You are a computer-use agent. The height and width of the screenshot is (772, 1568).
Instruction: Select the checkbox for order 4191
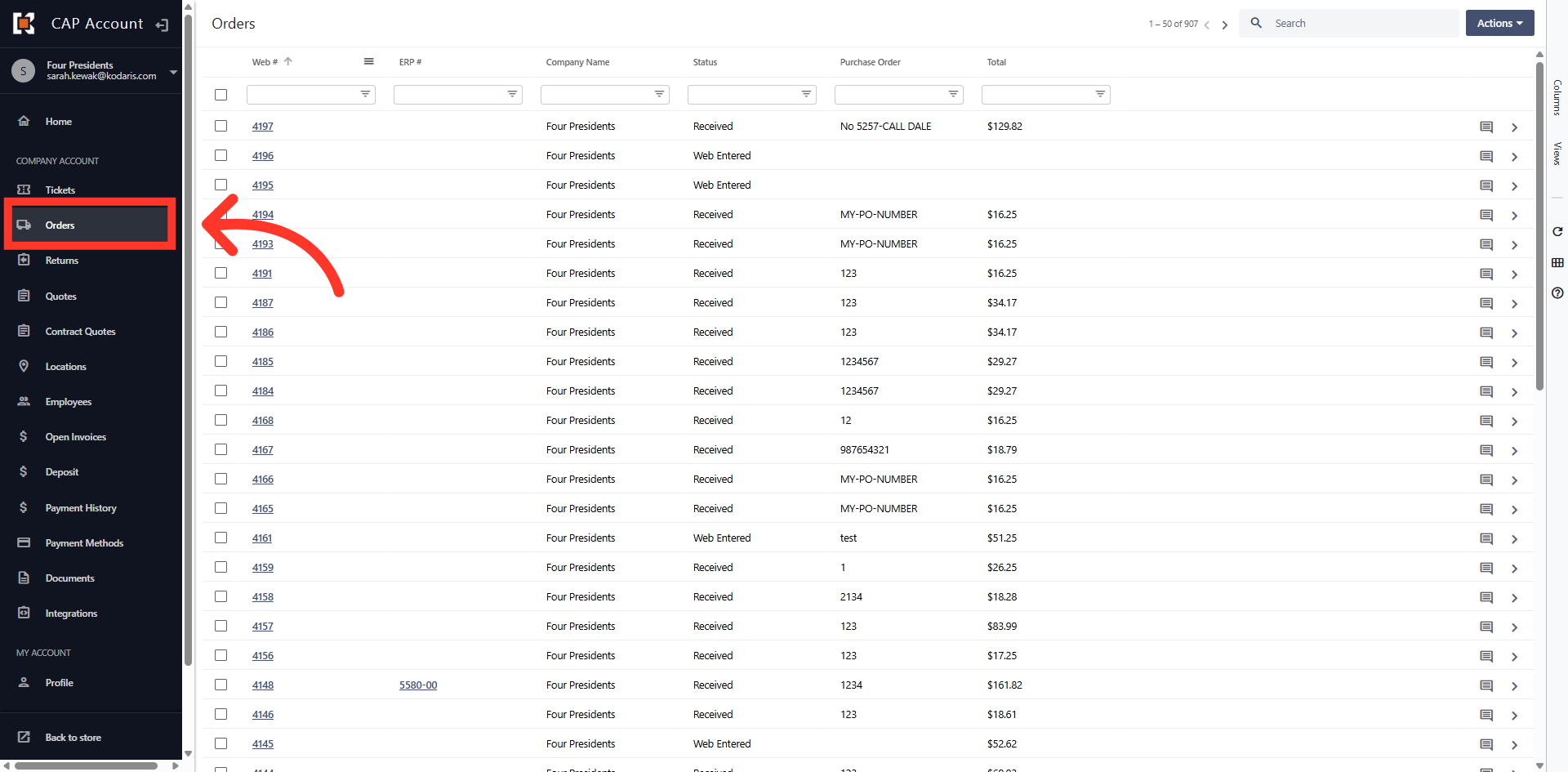coord(220,273)
